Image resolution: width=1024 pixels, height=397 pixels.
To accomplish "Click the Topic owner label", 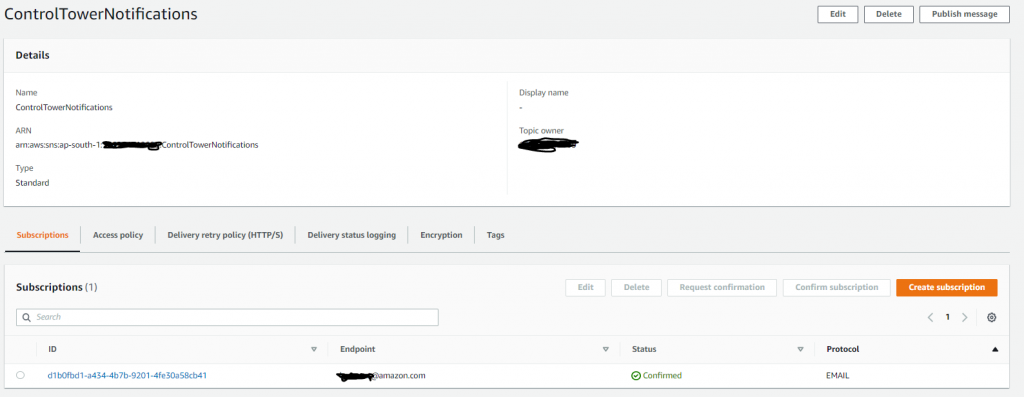I will [x=541, y=131].
